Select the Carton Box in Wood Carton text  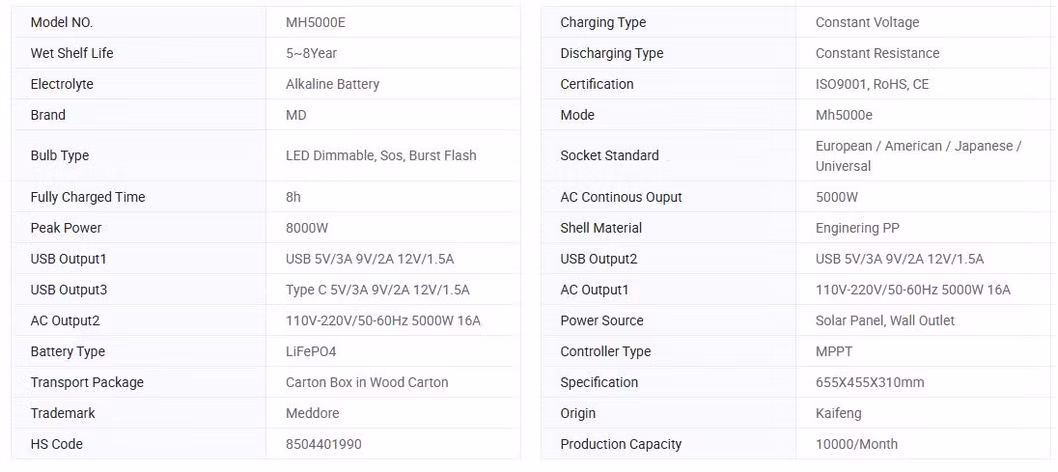[x=367, y=383]
